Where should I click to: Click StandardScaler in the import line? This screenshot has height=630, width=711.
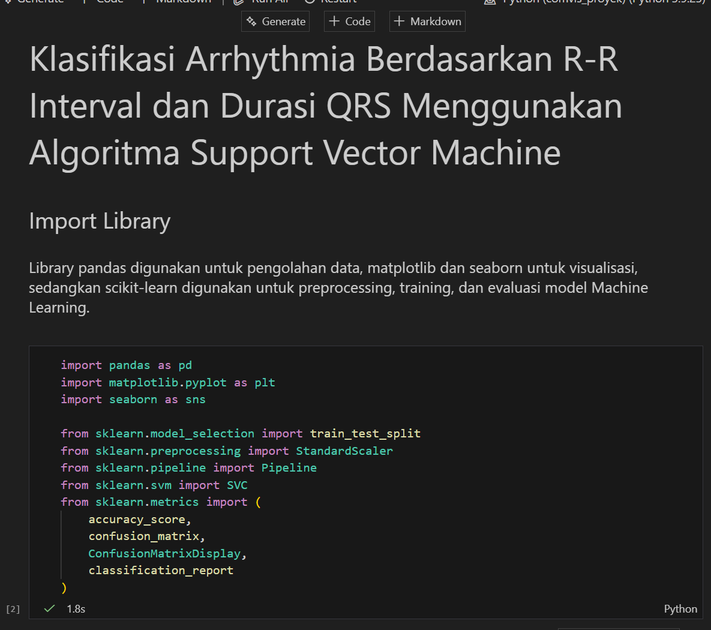click(345, 451)
